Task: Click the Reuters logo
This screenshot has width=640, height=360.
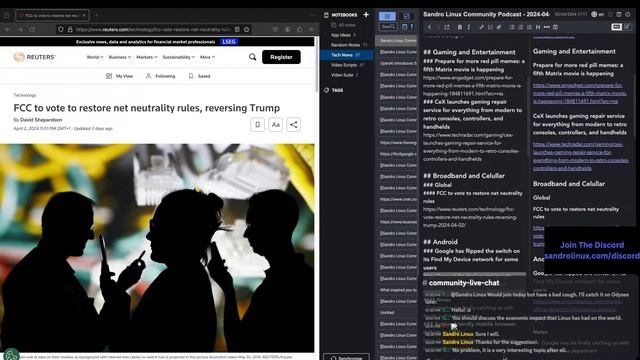Action: (34, 57)
